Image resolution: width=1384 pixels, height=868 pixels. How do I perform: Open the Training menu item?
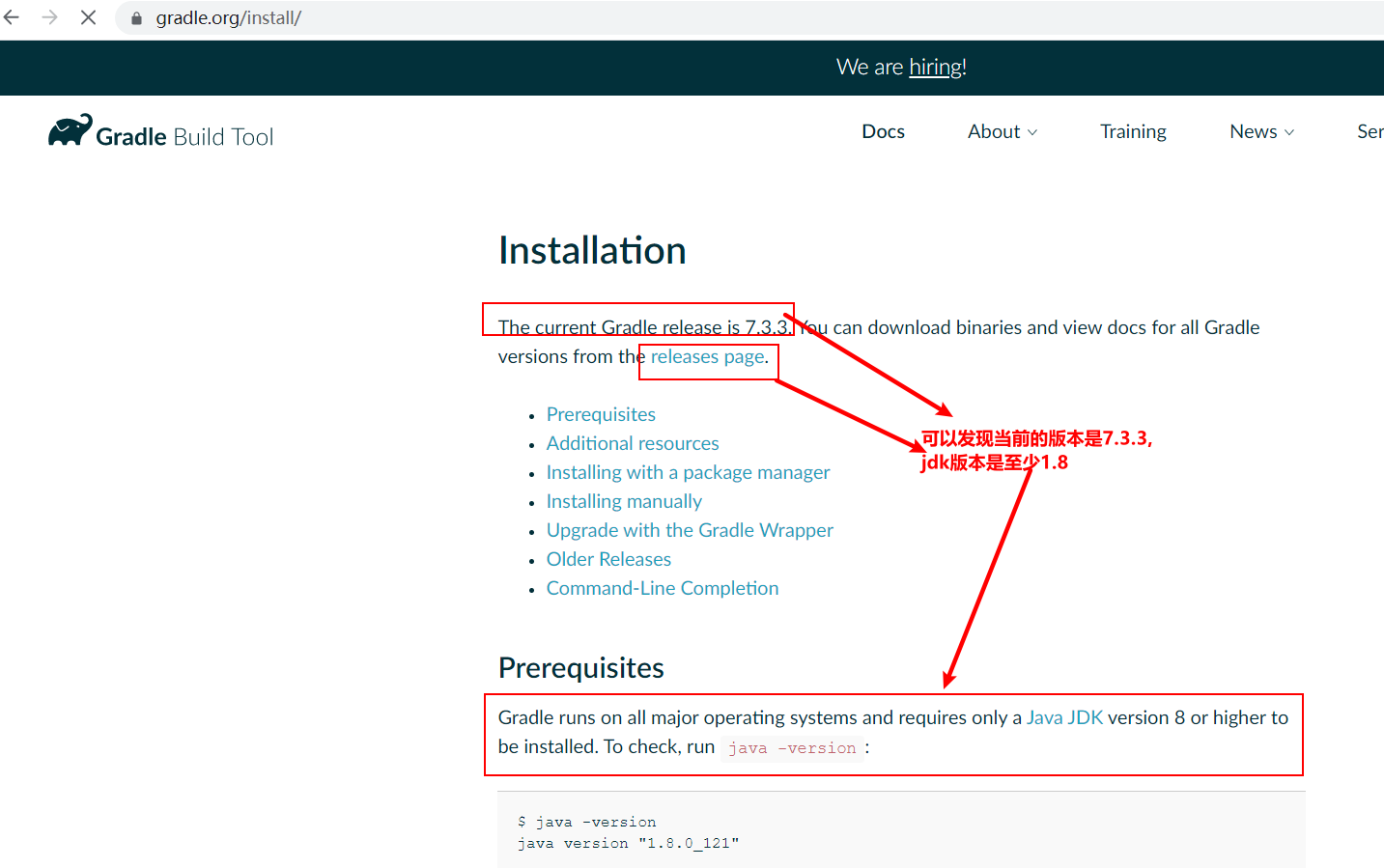pos(1133,131)
